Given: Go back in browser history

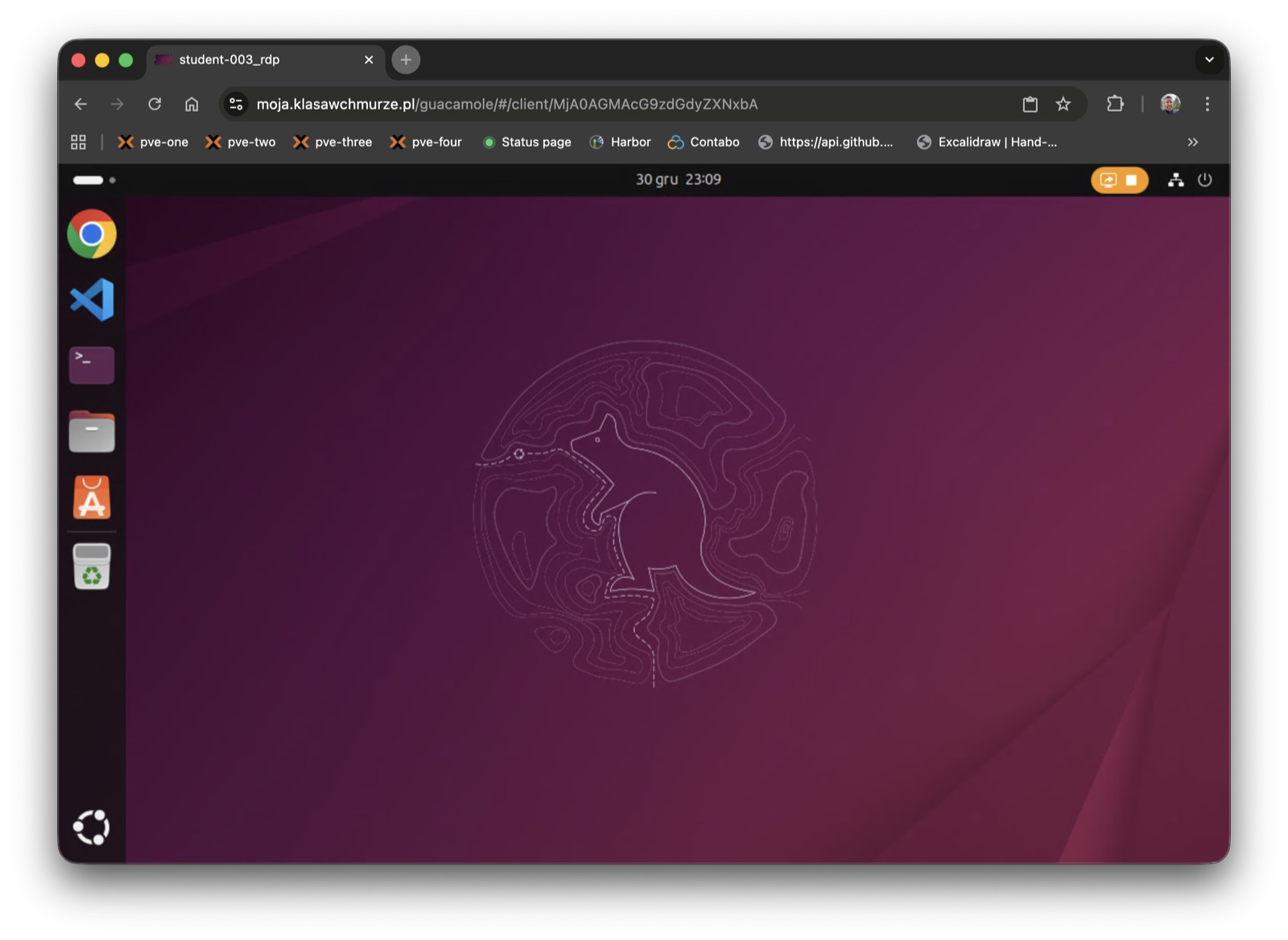Looking at the screenshot, I should coord(80,104).
